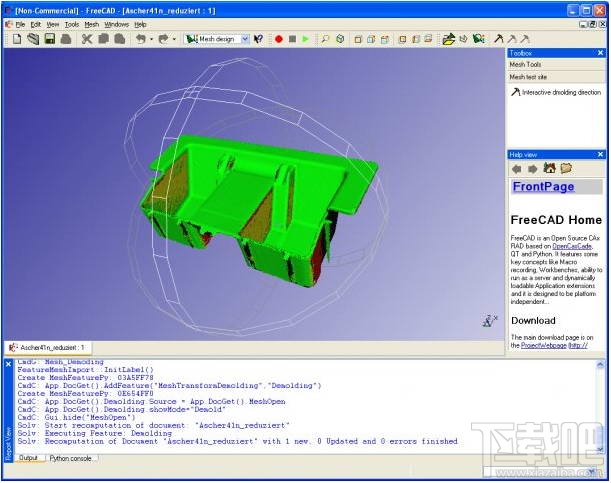Click the sixth standard view box icon
This screenshot has height=483, width=611.
(x=429, y=39)
